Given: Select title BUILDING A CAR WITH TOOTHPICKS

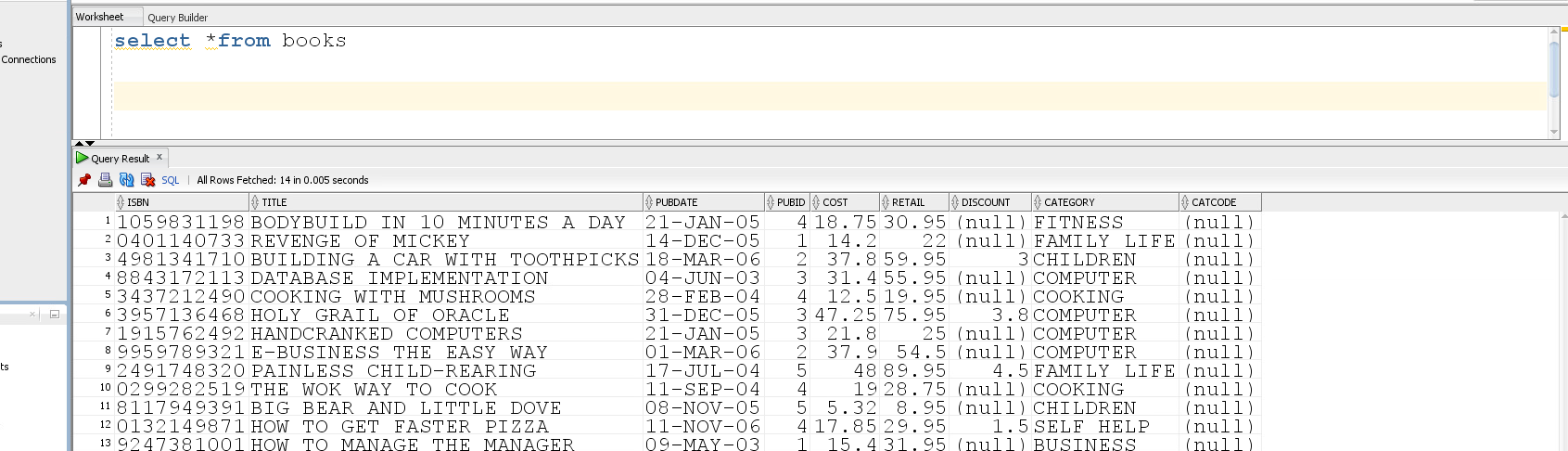Looking at the screenshot, I should click(445, 260).
